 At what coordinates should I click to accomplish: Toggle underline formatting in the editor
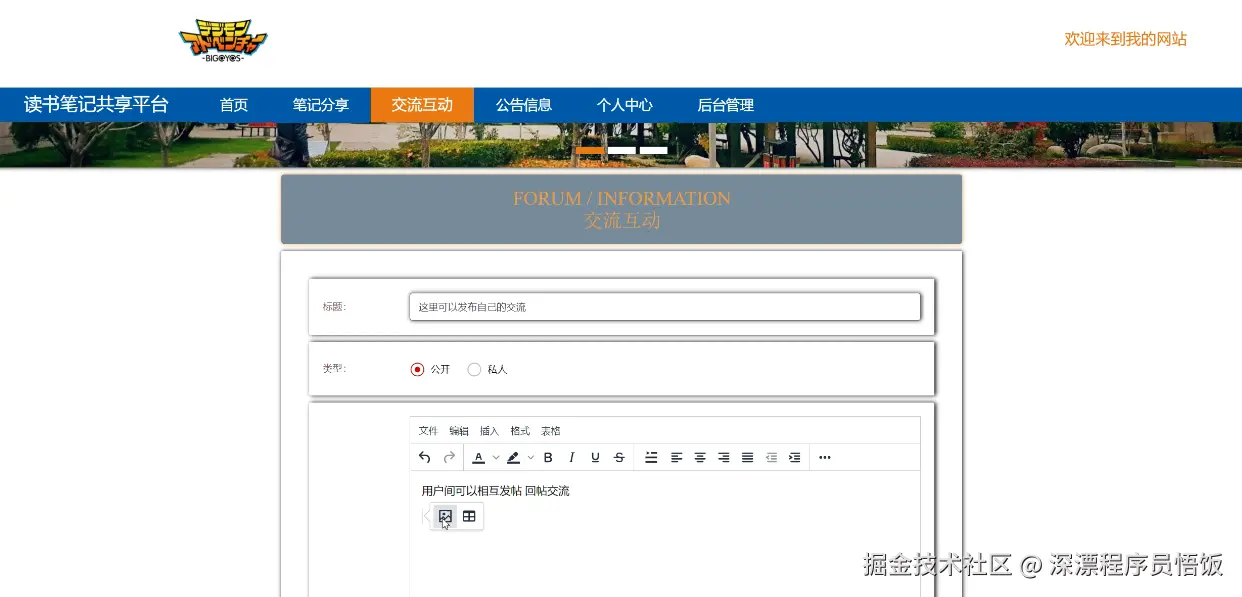click(x=595, y=457)
